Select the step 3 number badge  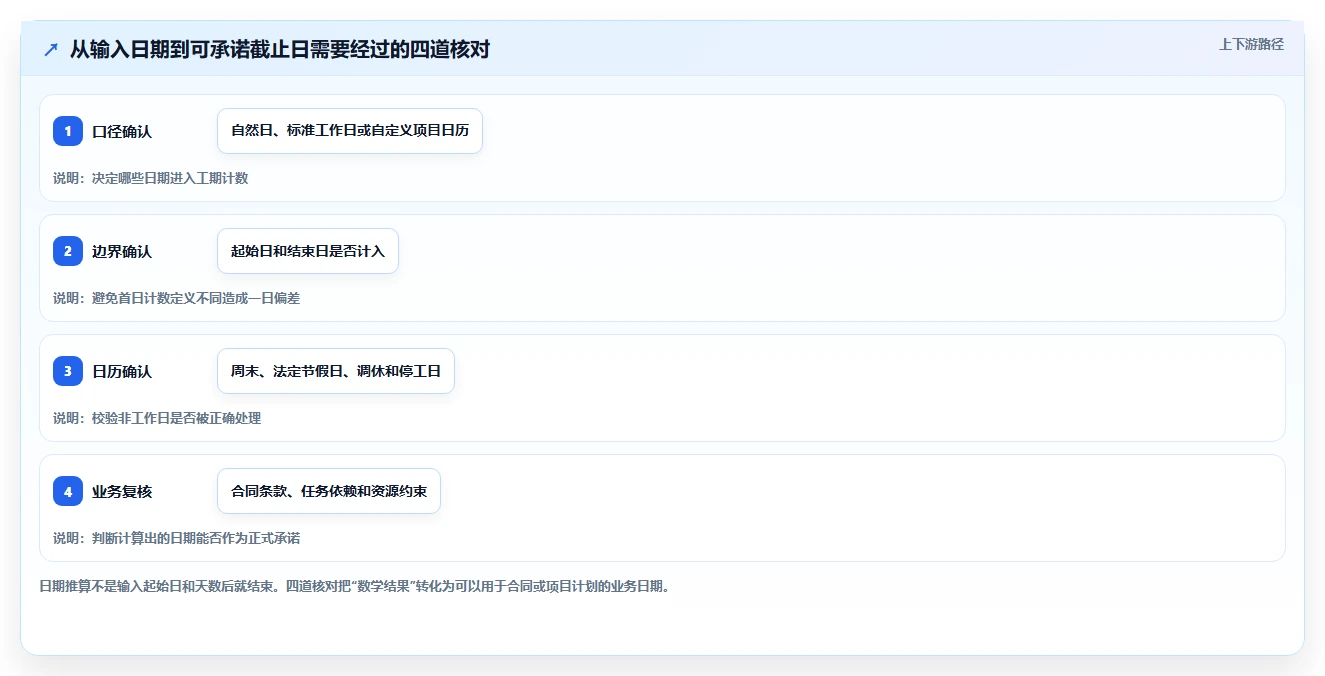(68, 371)
